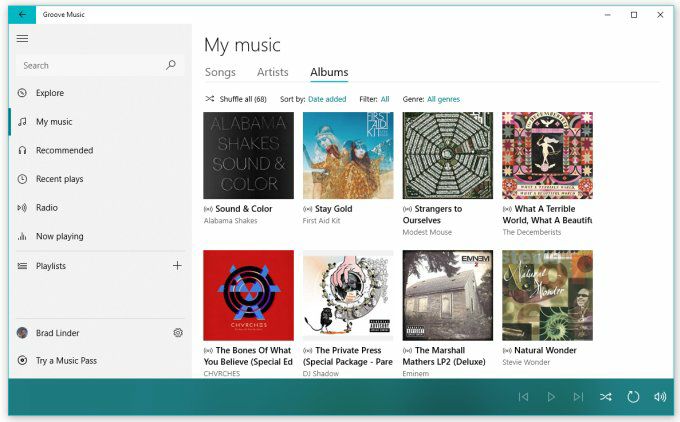Viewport: 680px width, 422px height.
Task: Click the Sound & Color title
Action: point(244,209)
